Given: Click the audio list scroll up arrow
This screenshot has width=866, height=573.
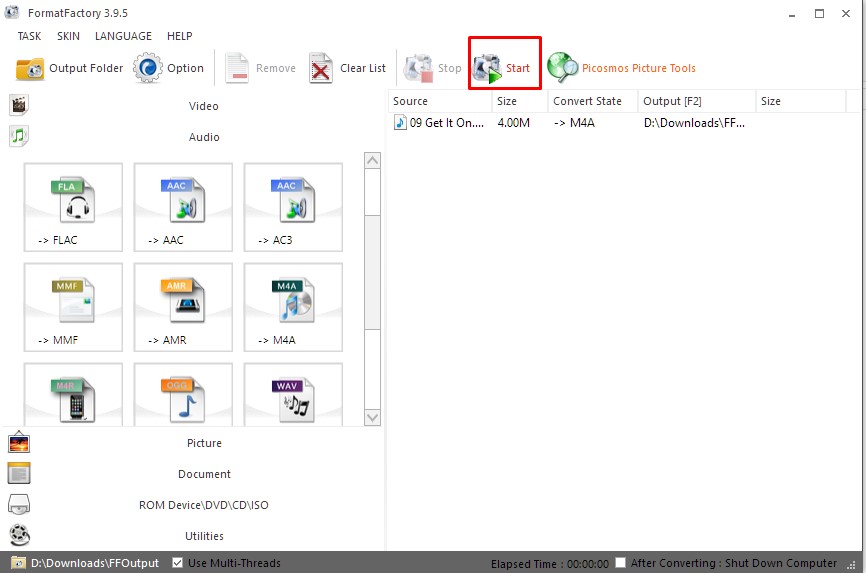Looking at the screenshot, I should (x=373, y=161).
